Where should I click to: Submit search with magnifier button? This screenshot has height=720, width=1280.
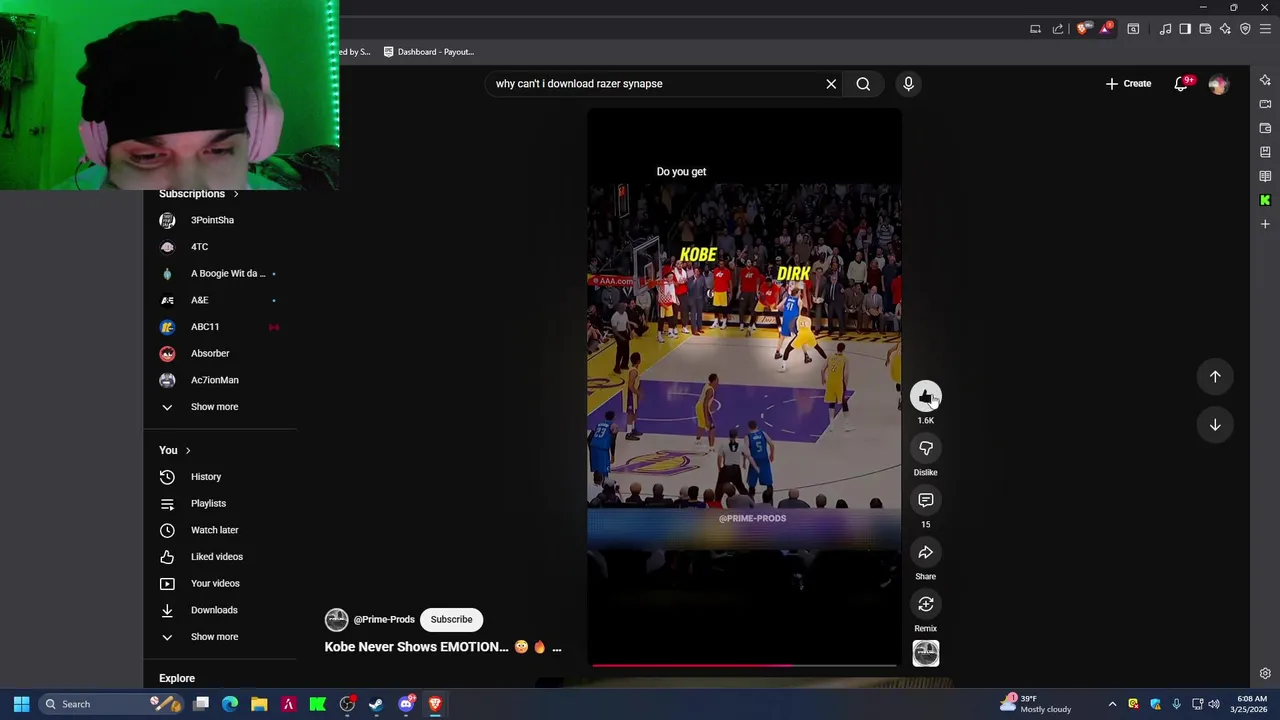coord(863,84)
